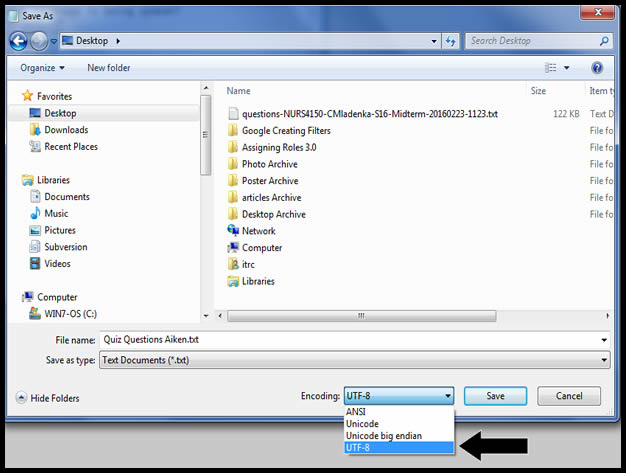
Task: Collapse the Encoding dropdown showing UTF-8
Action: (399, 396)
